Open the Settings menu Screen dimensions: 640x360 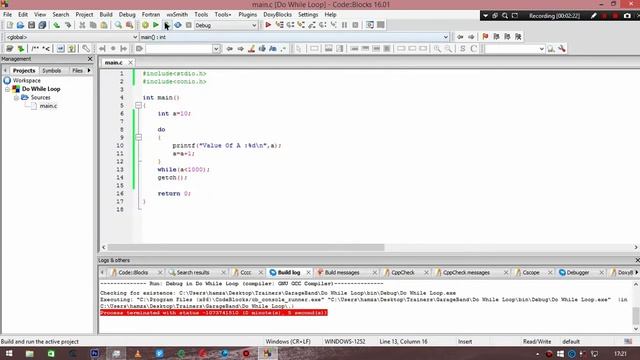pos(308,14)
